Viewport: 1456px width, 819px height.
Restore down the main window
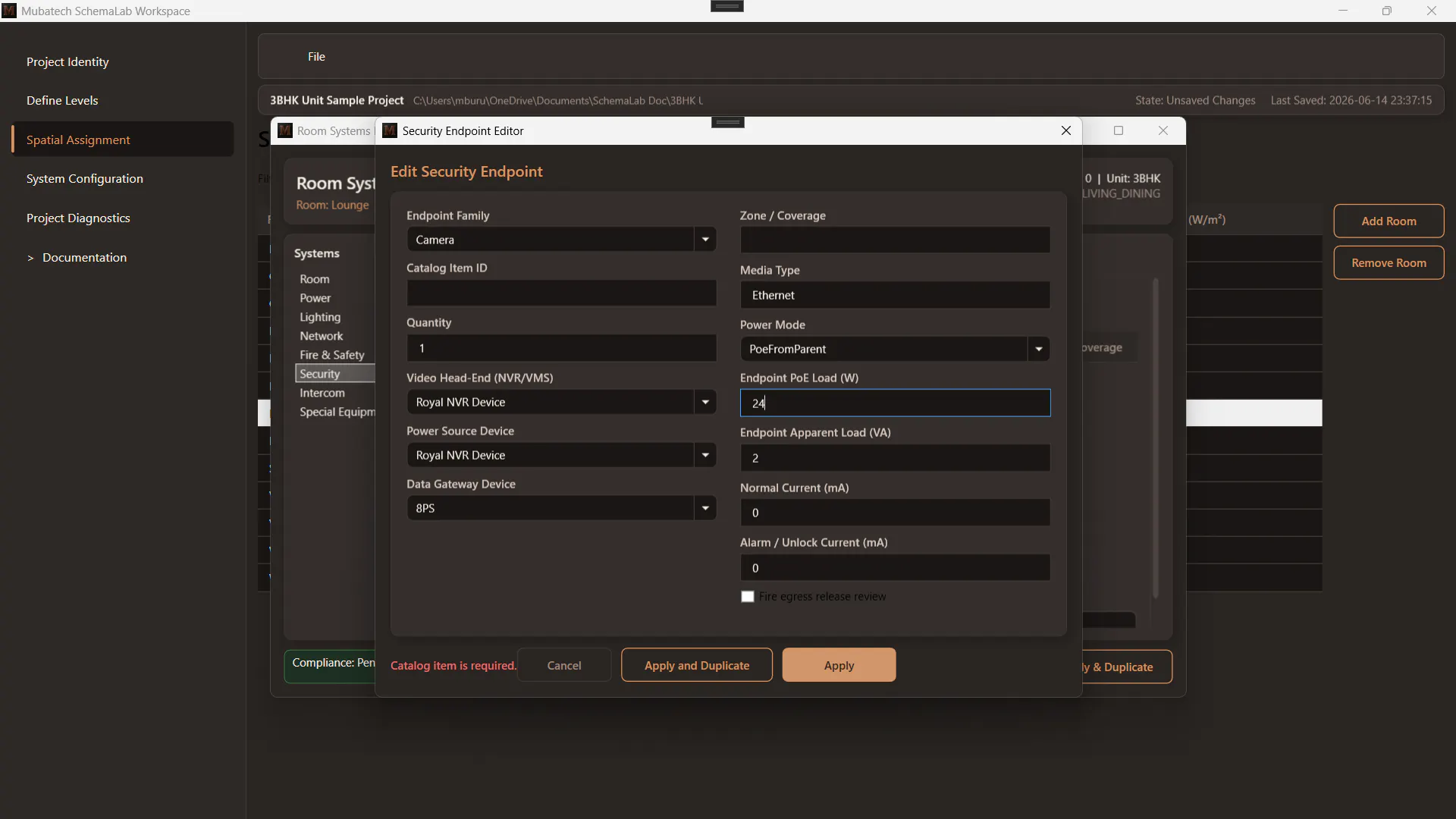[x=1387, y=11]
